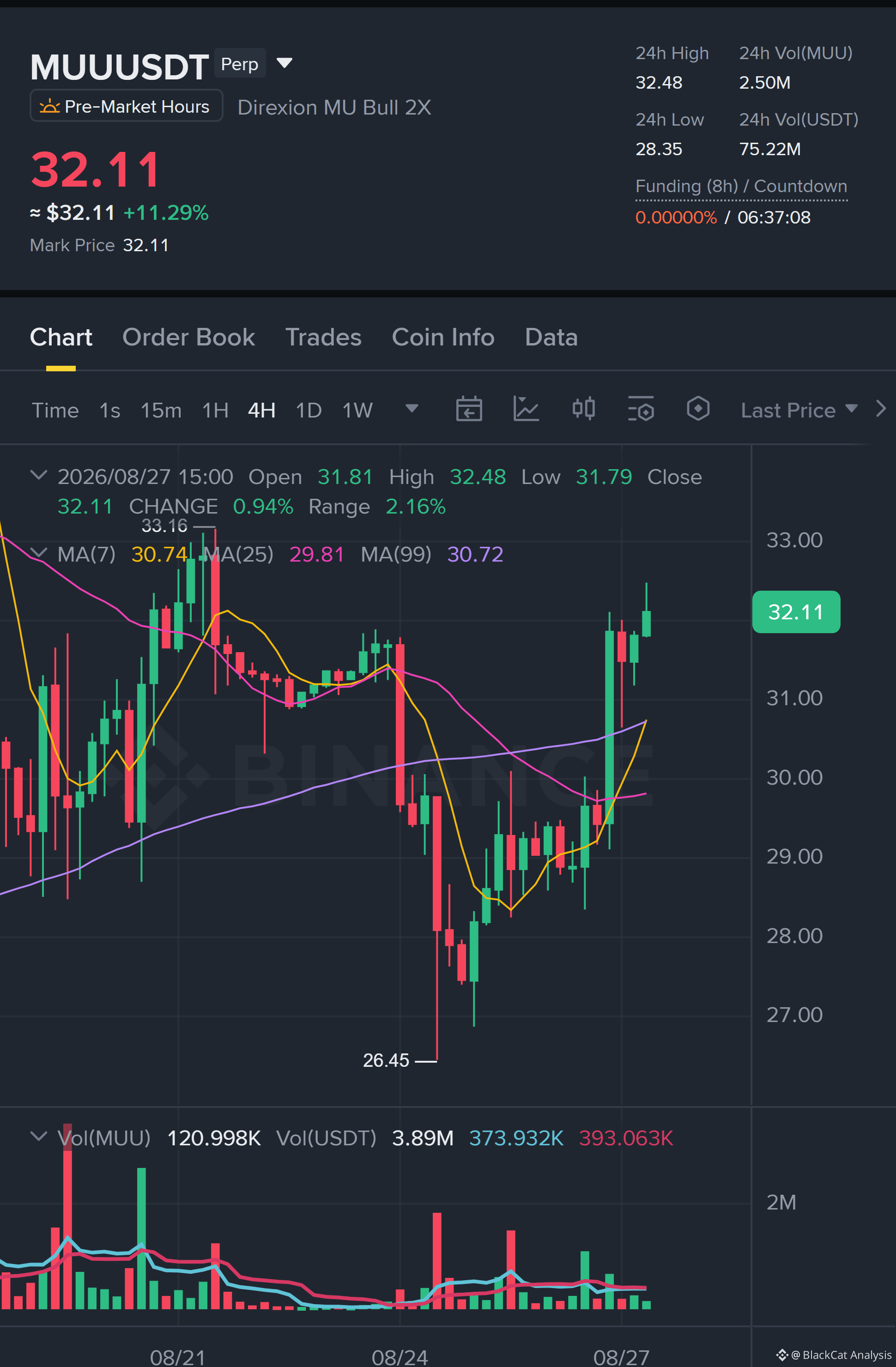The width and height of the screenshot is (896, 1367).
Task: Click the hexagon chart preferences icon
Action: click(698, 409)
